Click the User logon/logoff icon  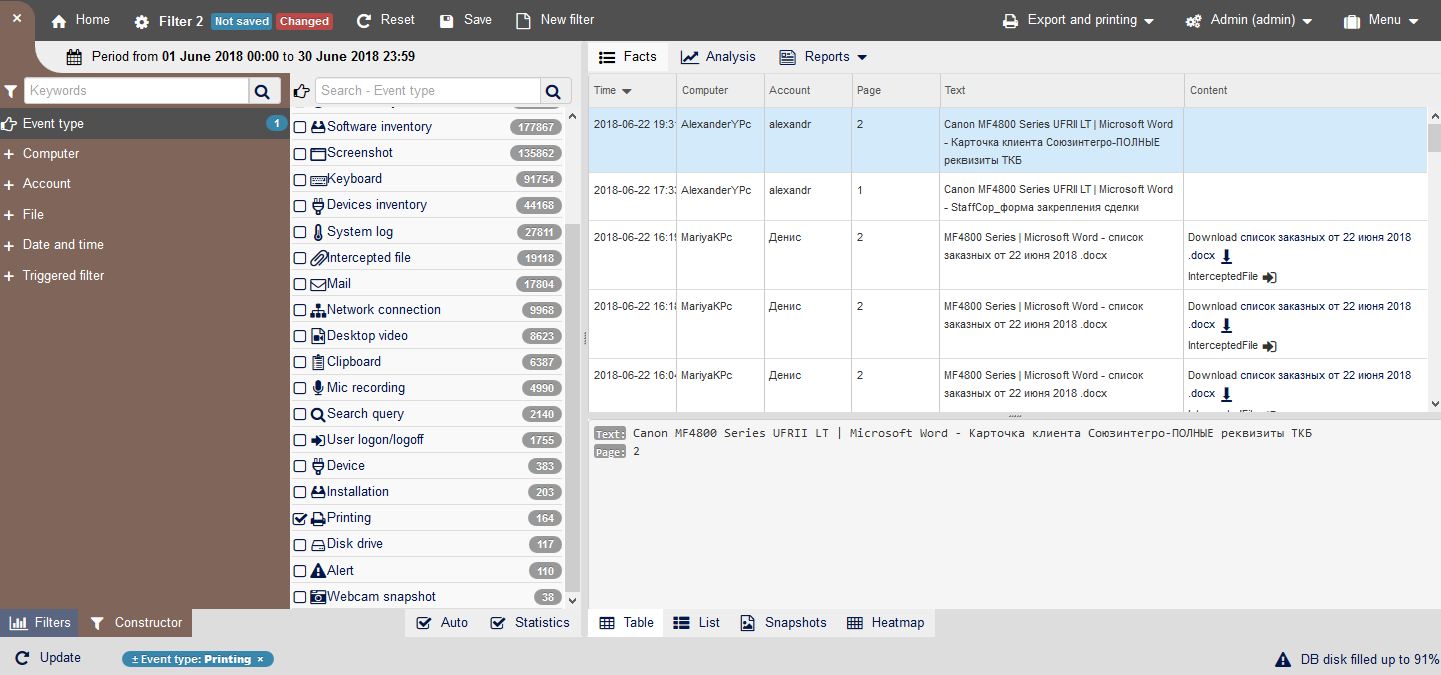click(x=318, y=440)
